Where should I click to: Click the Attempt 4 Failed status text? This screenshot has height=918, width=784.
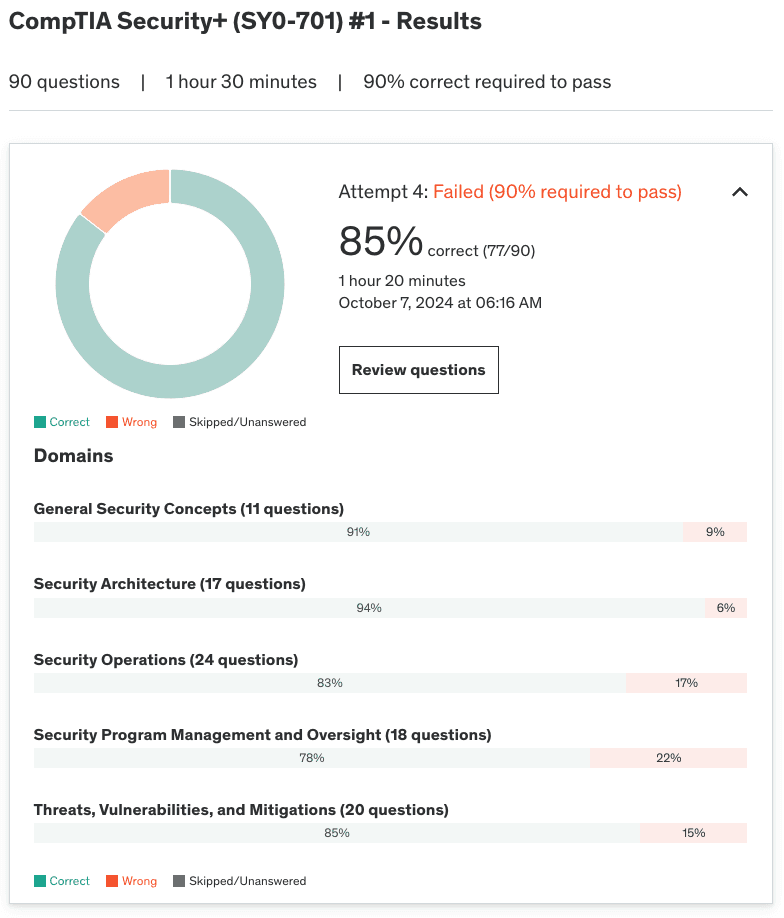(x=510, y=192)
